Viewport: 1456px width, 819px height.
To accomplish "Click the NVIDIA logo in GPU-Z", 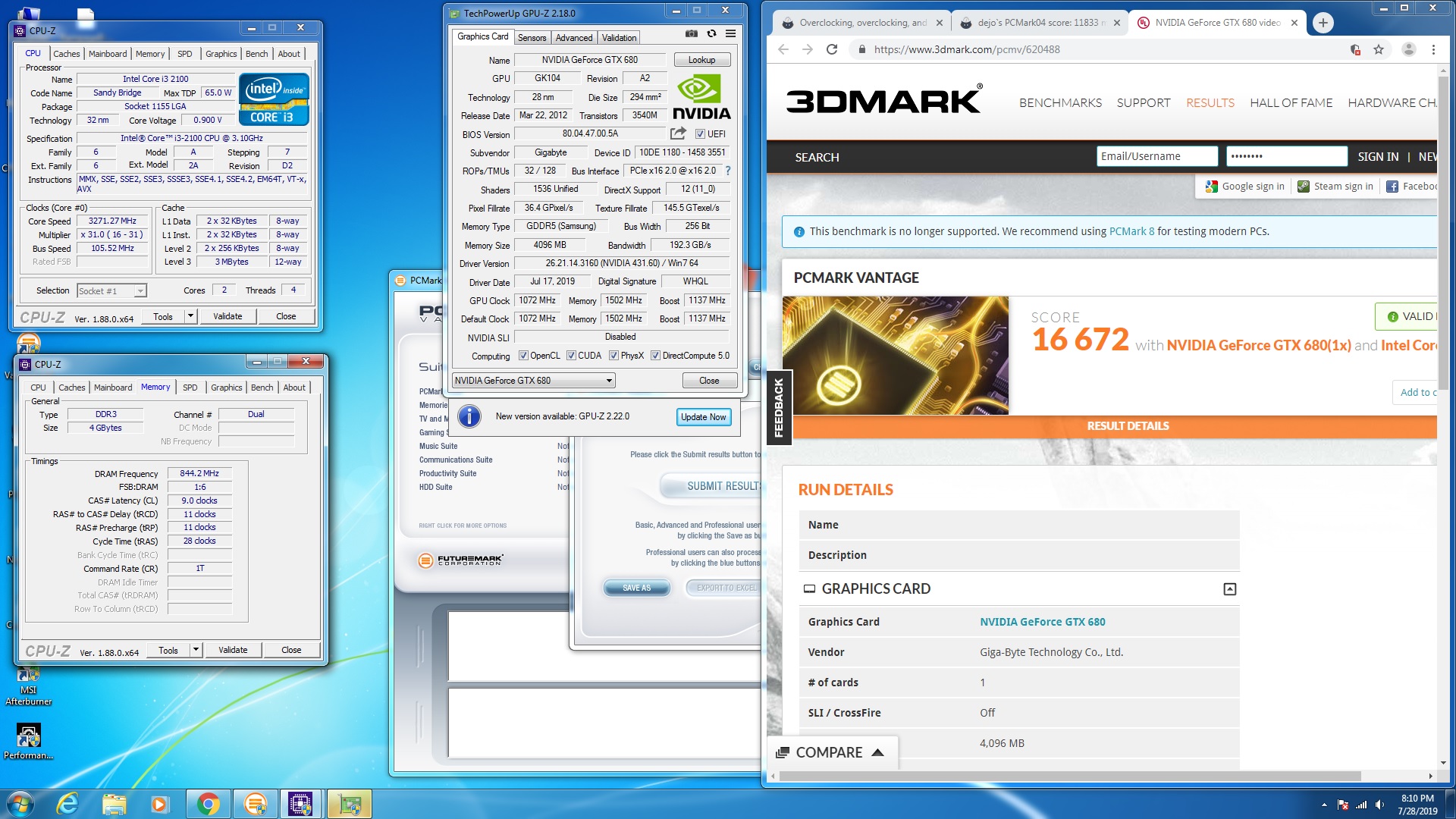I will [x=701, y=96].
